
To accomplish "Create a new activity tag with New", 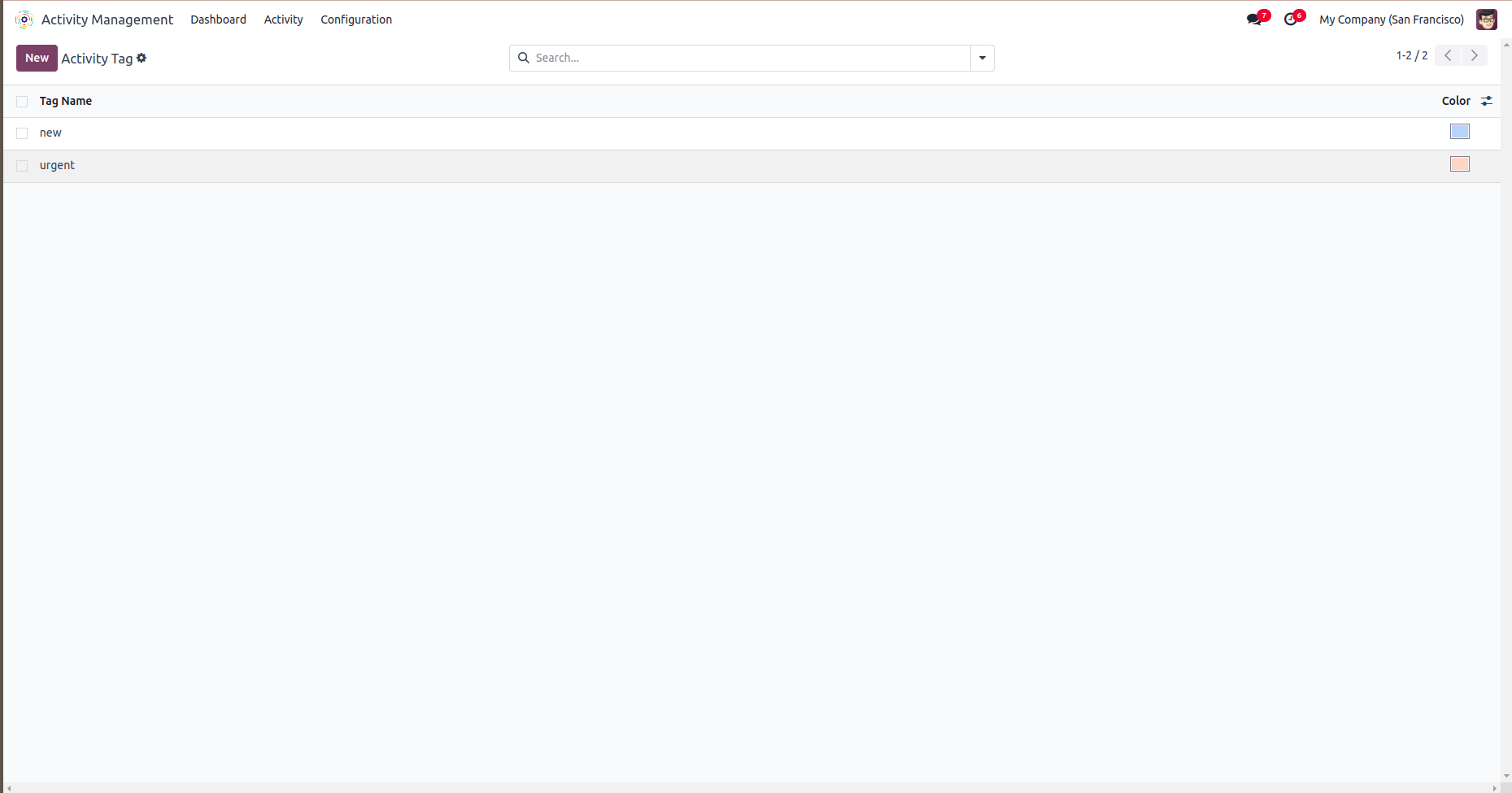I will click(x=37, y=58).
